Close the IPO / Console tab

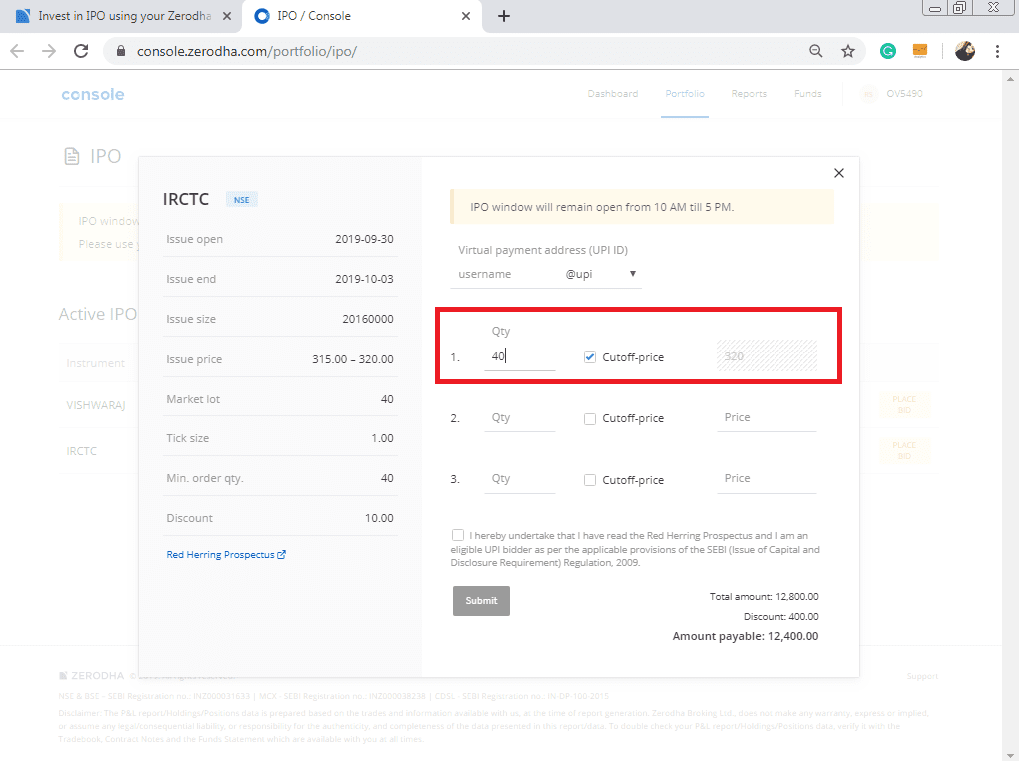466,16
